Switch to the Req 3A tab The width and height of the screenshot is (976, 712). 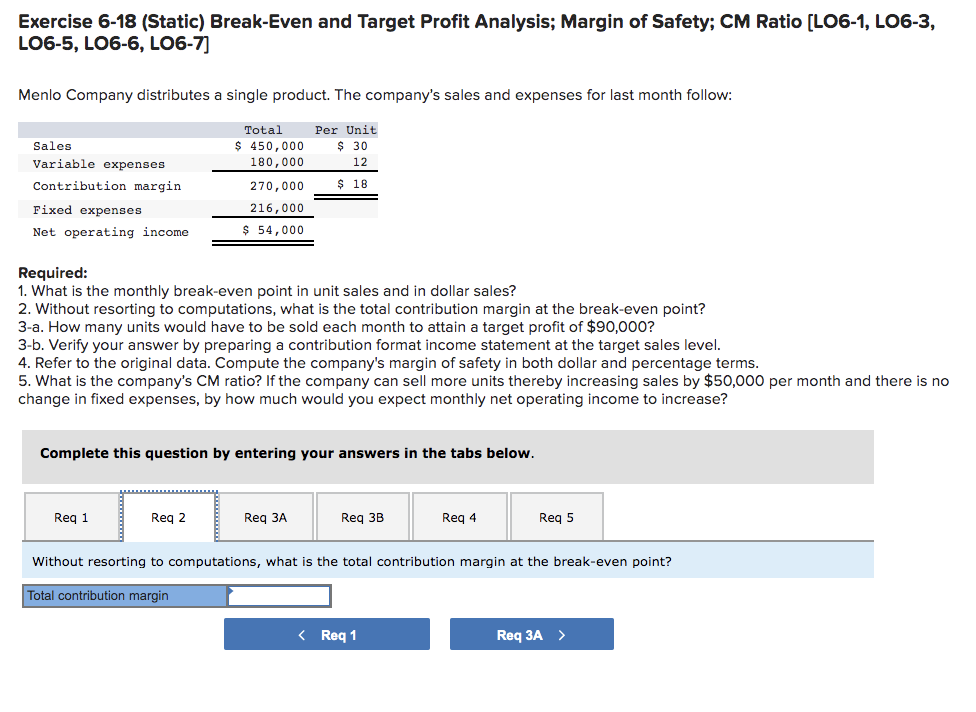pos(266,517)
